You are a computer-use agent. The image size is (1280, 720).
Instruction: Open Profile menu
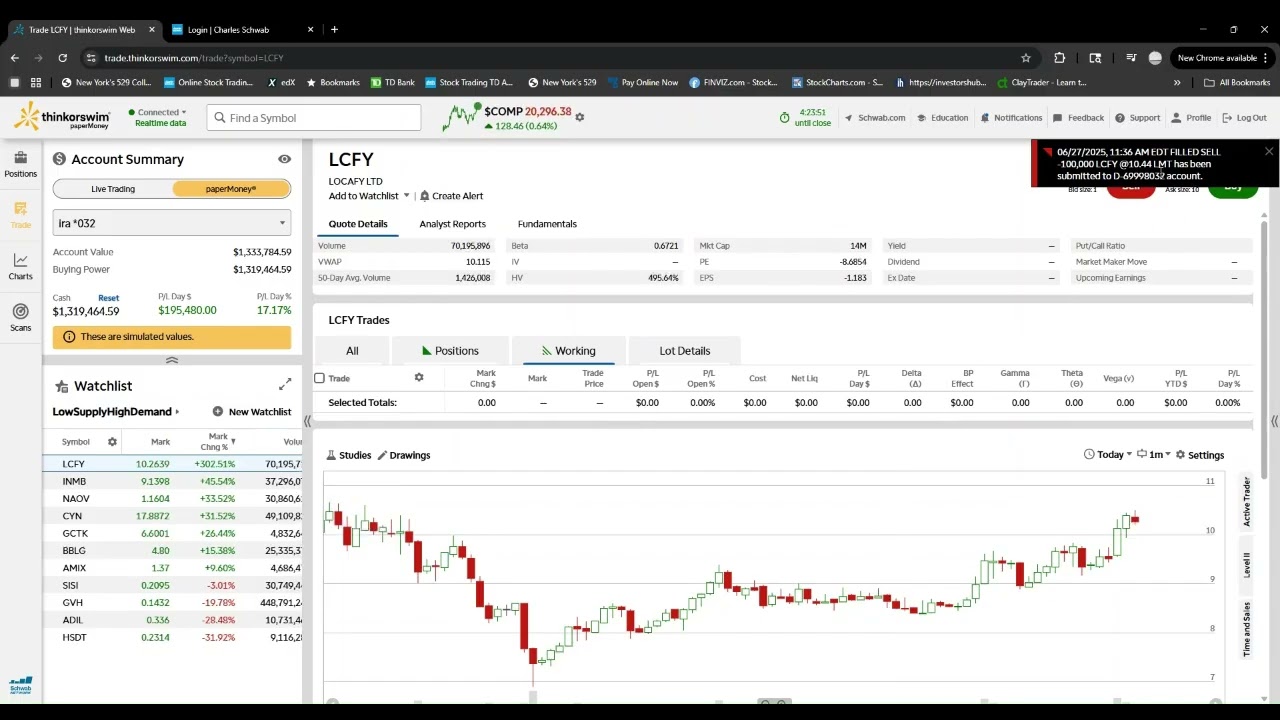(x=1191, y=118)
